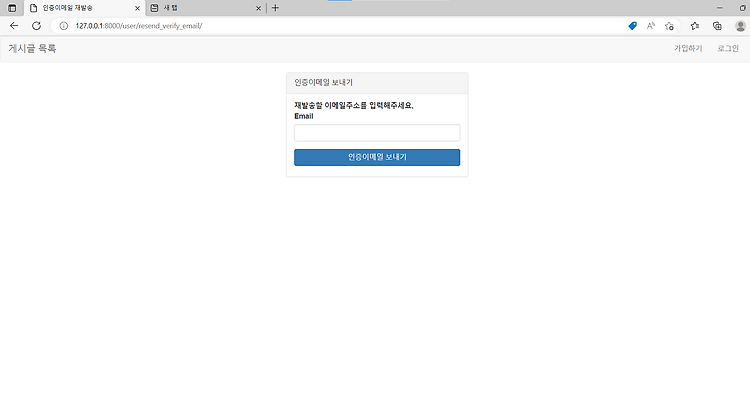The height and width of the screenshot is (415, 750).
Task: Go back with the browser back arrow
Action: click(14, 26)
